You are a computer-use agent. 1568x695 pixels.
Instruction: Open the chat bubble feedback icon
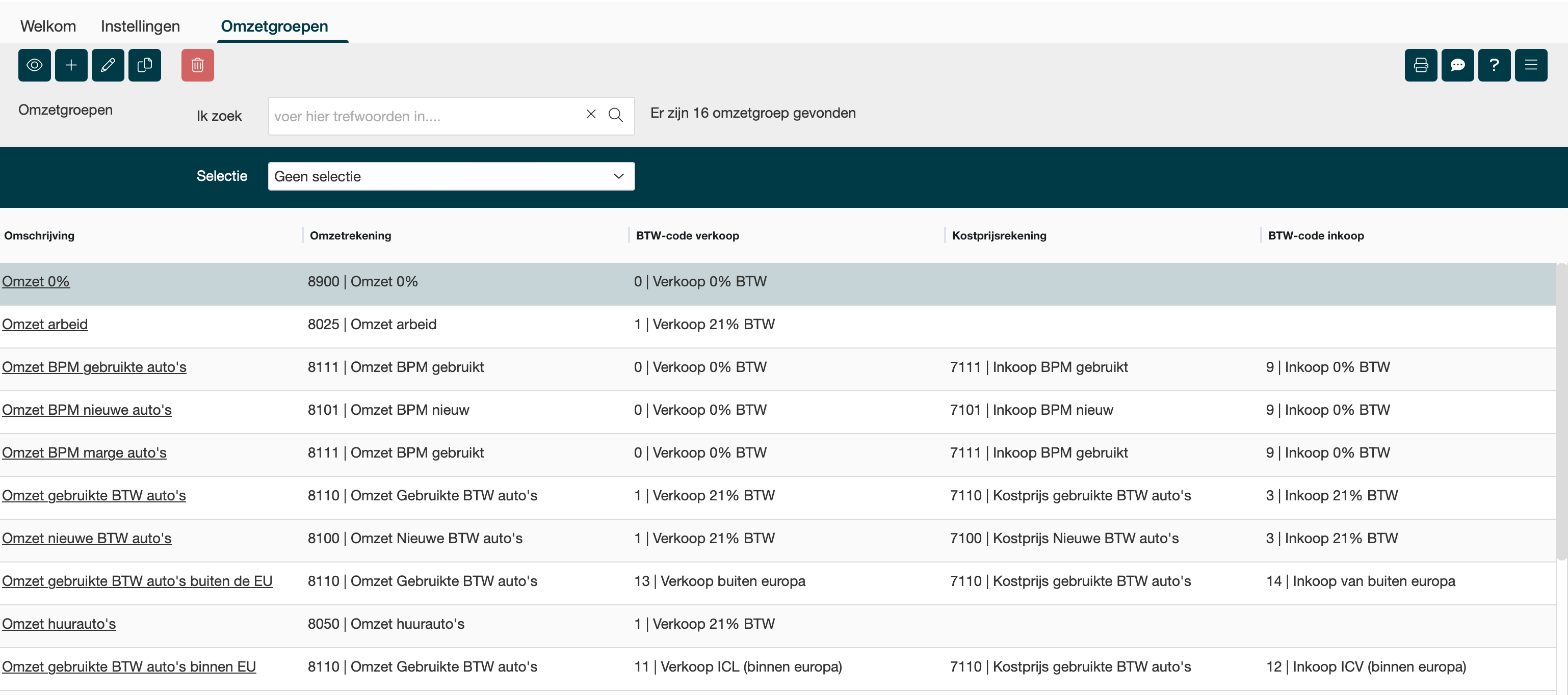1457,65
